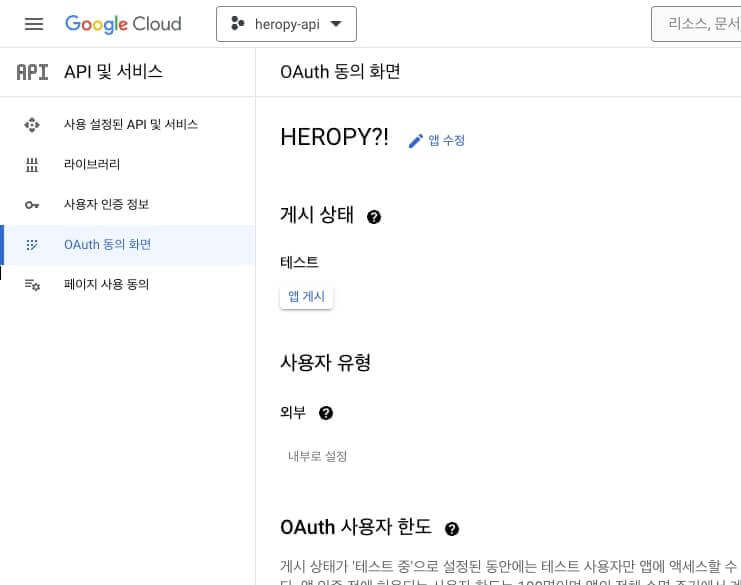Show help for 게시 상태
Viewport: 741px width, 585px height.
[x=374, y=217]
